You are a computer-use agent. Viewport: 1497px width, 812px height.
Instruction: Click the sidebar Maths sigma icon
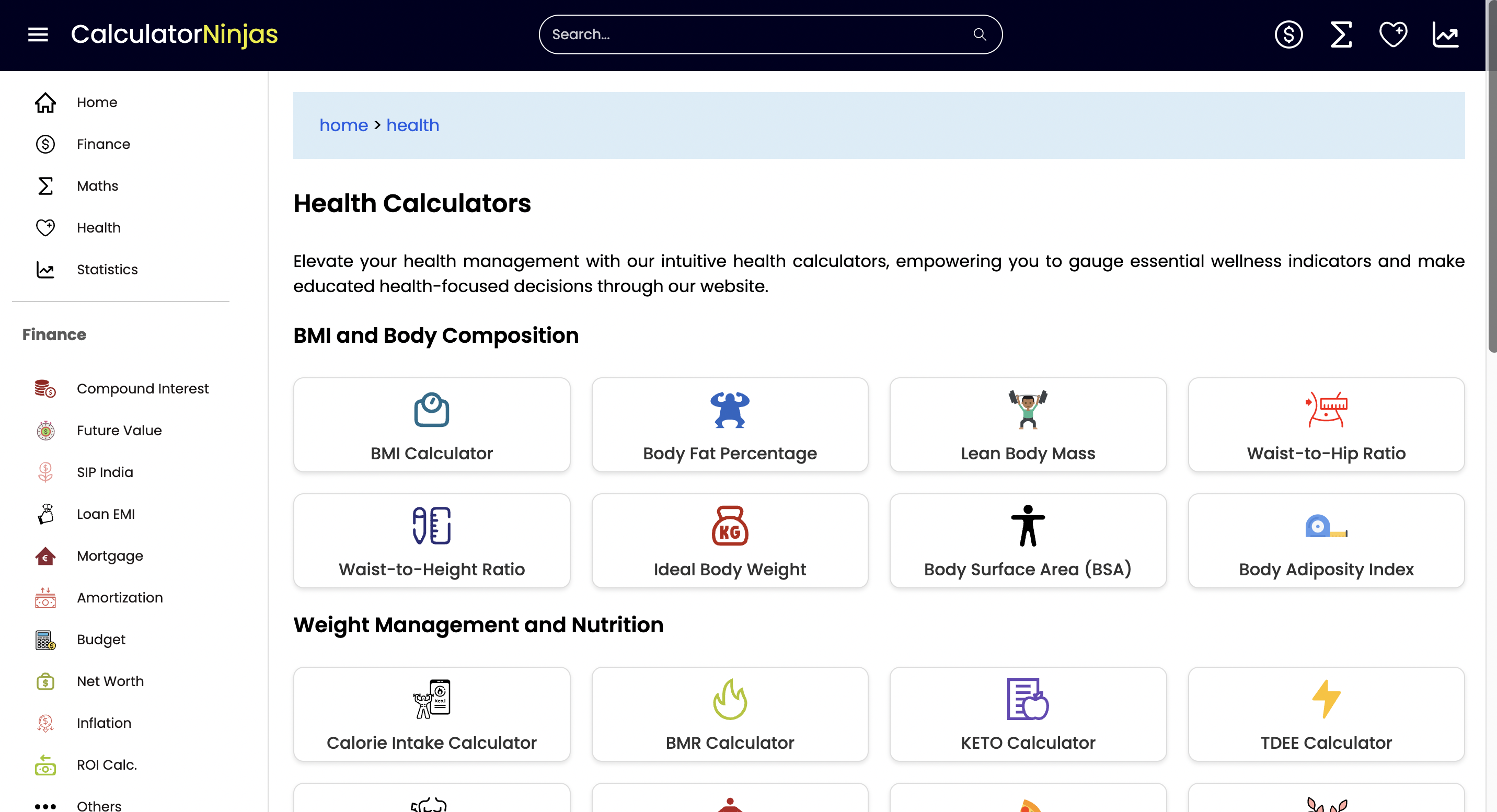coord(45,186)
